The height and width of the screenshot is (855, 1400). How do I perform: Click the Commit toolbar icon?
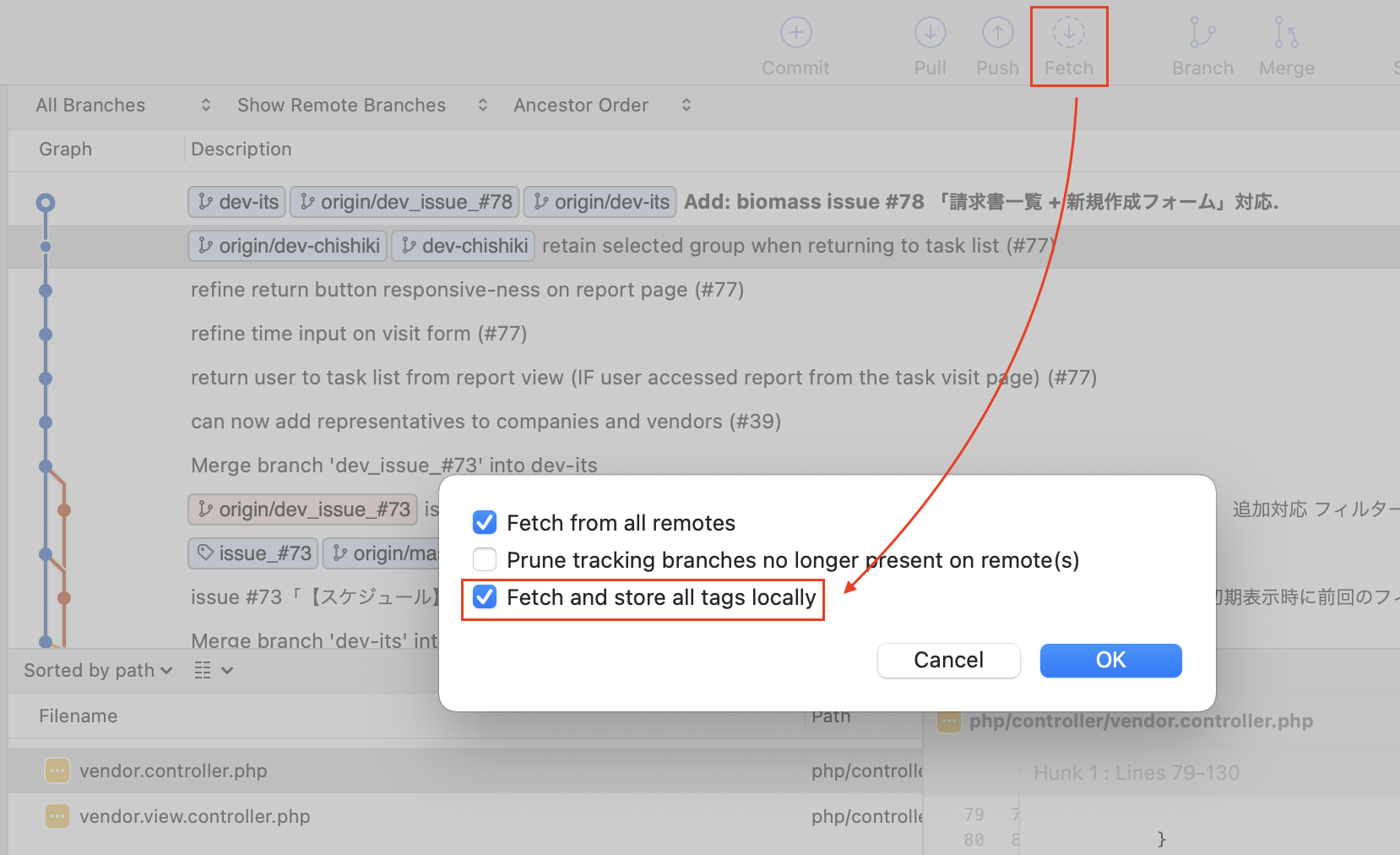[795, 34]
